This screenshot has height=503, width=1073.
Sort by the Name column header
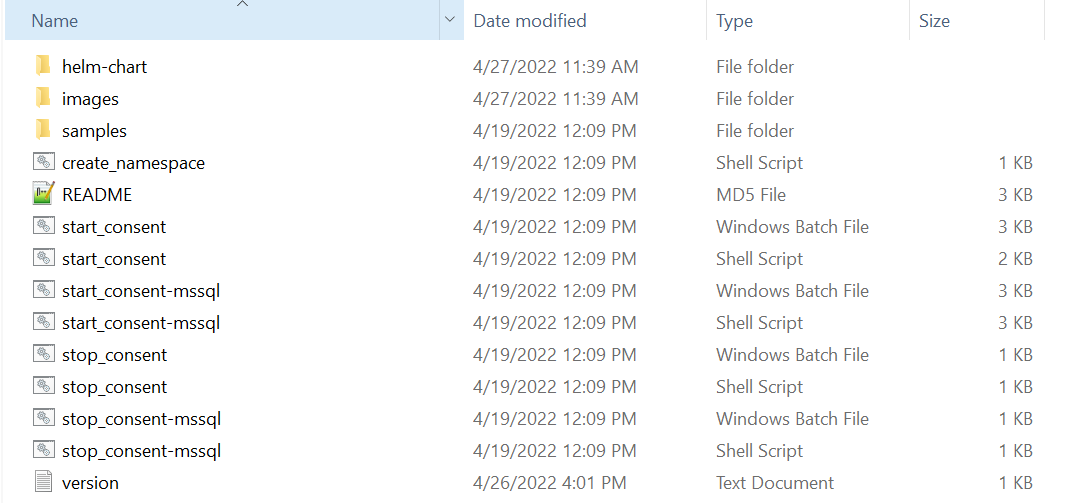tap(55, 21)
